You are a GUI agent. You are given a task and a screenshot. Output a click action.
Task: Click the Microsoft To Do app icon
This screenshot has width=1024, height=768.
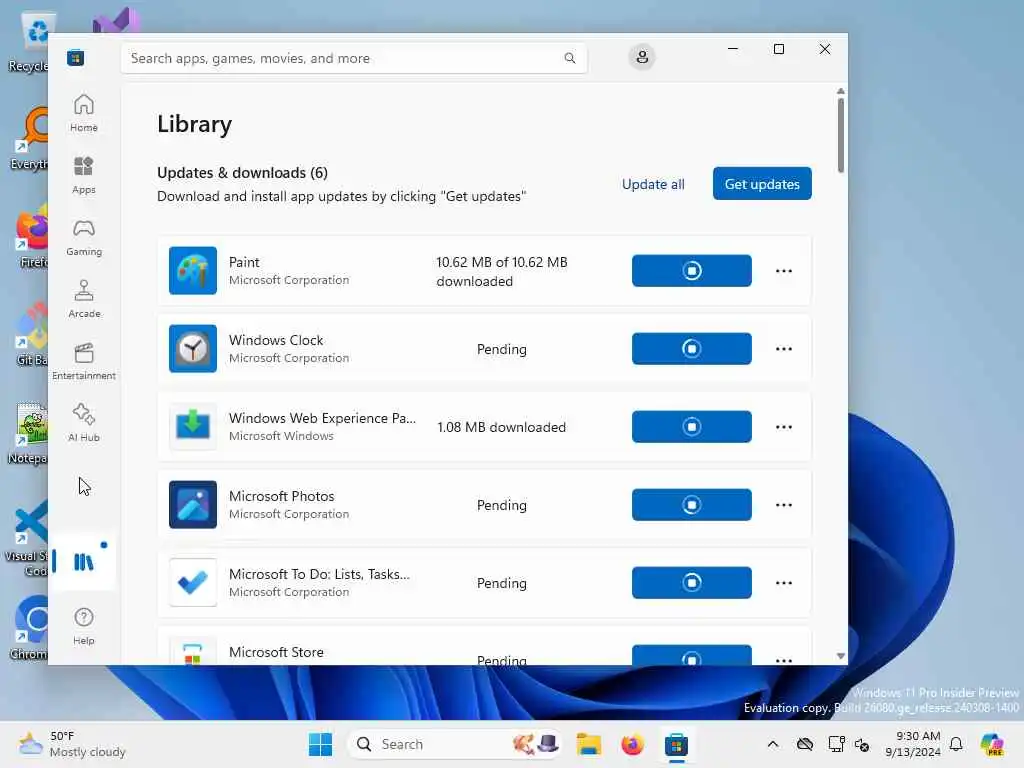tap(193, 583)
